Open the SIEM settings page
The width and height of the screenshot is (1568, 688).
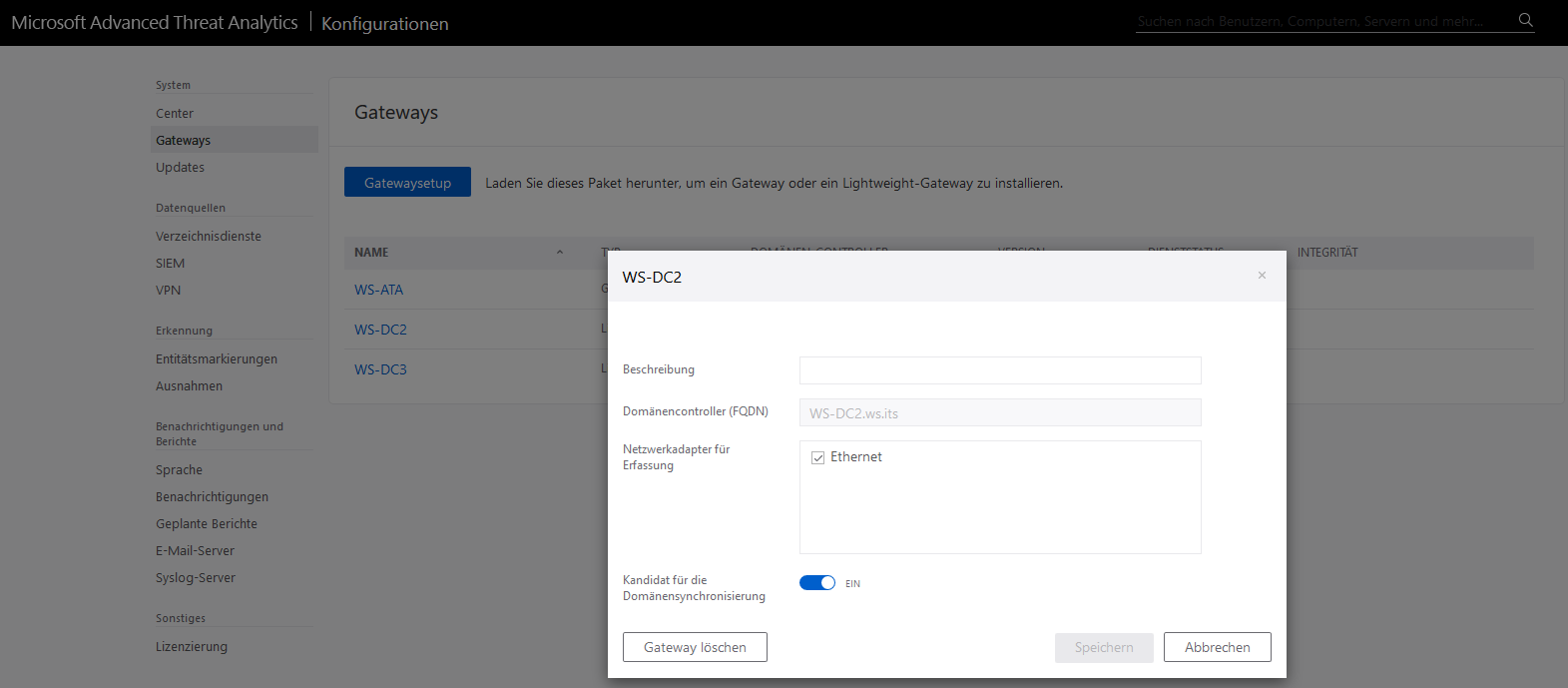point(170,264)
